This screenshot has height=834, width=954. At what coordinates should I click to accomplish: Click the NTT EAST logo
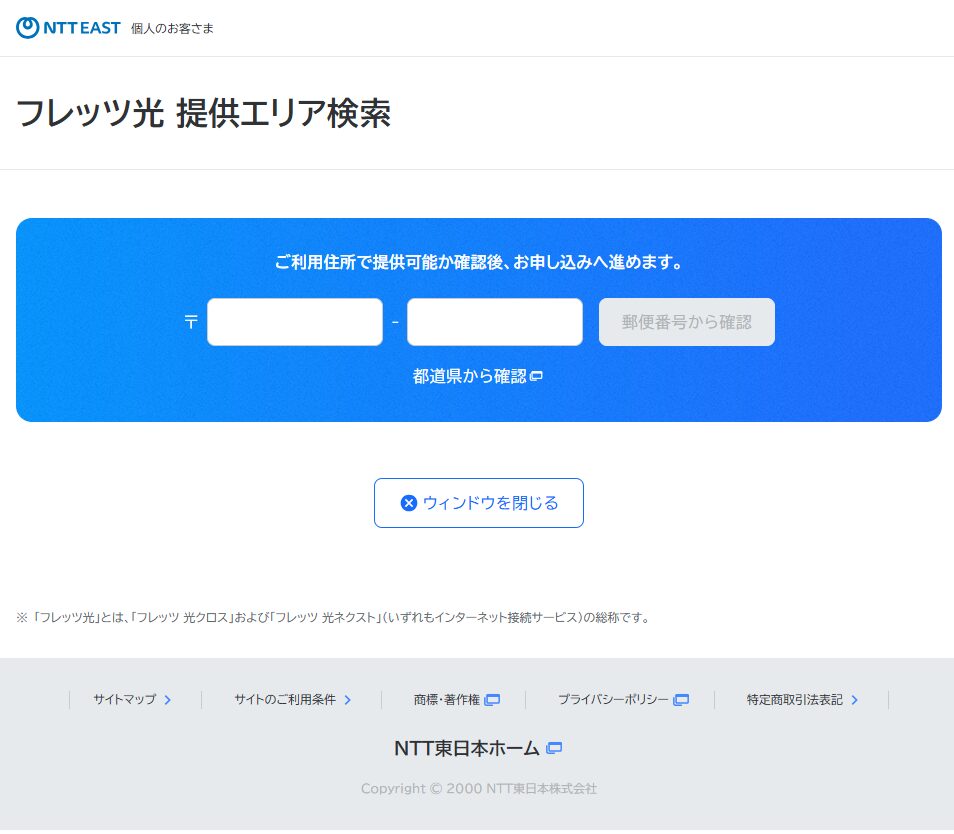point(68,28)
